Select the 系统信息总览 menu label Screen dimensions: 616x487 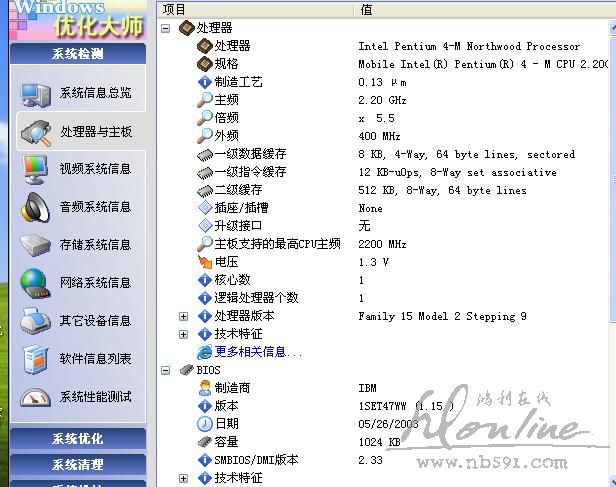95,93
